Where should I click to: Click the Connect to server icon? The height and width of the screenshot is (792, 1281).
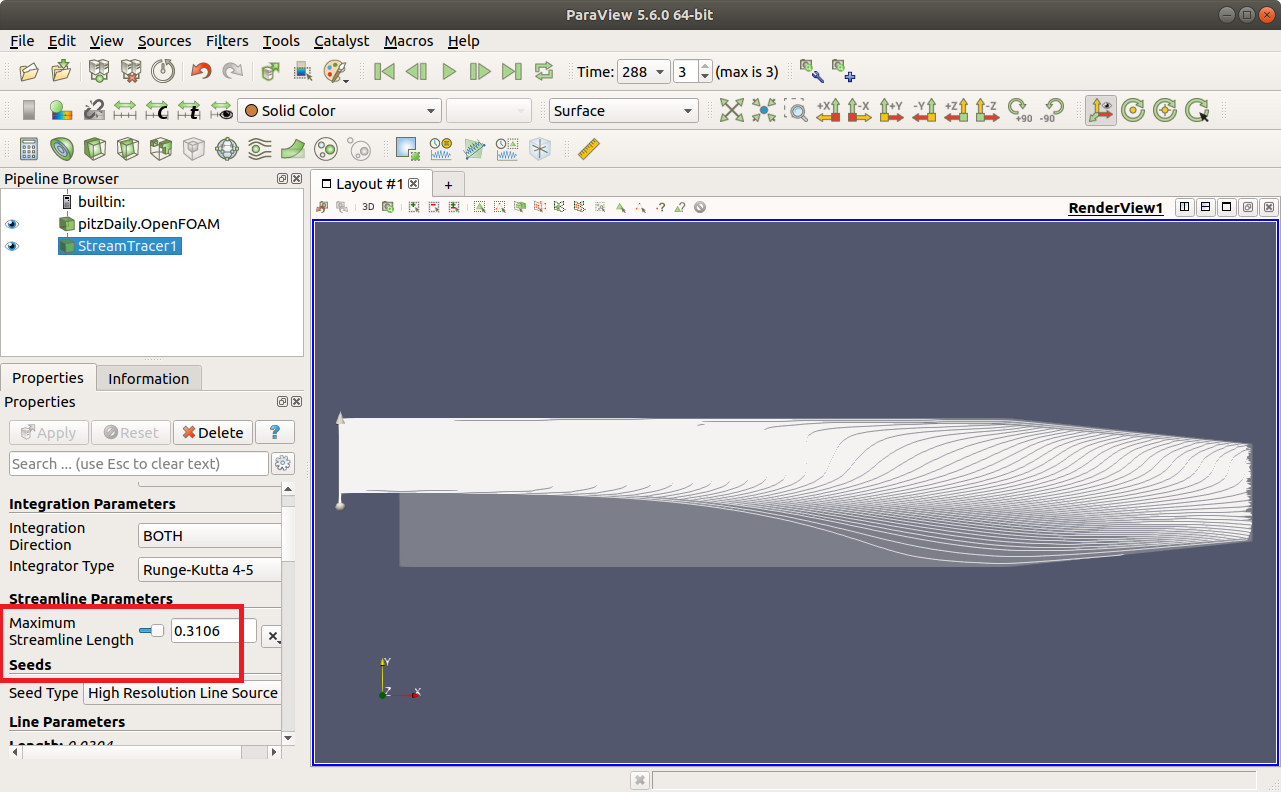click(98, 71)
